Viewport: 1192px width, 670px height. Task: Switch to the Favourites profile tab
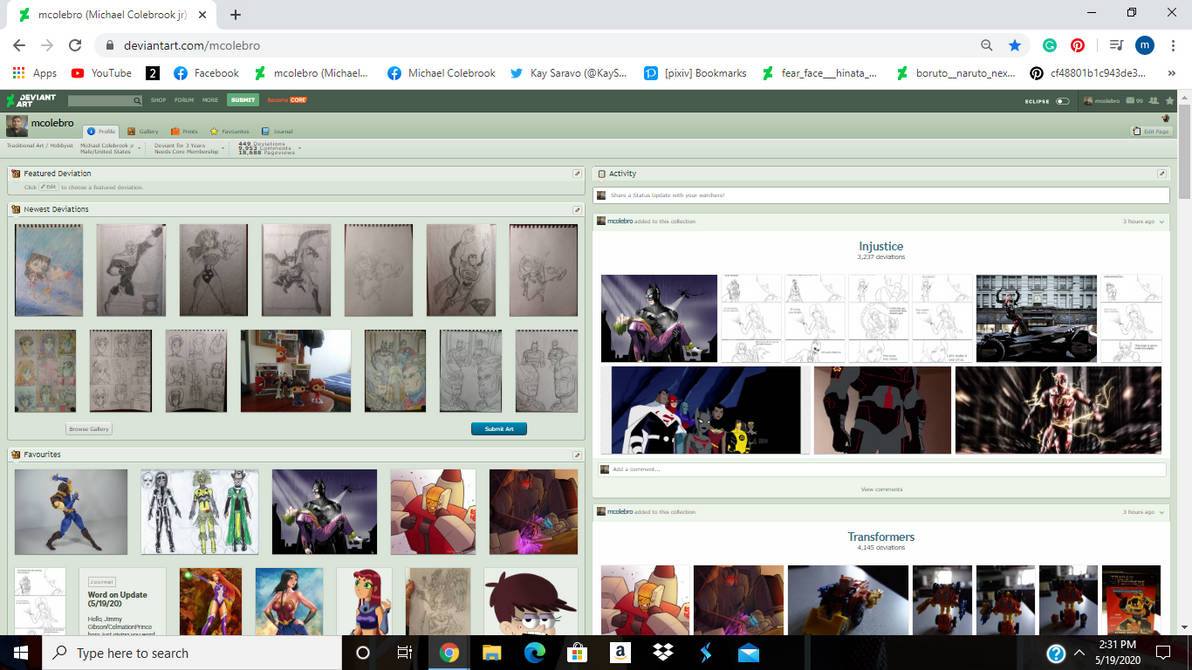click(230, 132)
